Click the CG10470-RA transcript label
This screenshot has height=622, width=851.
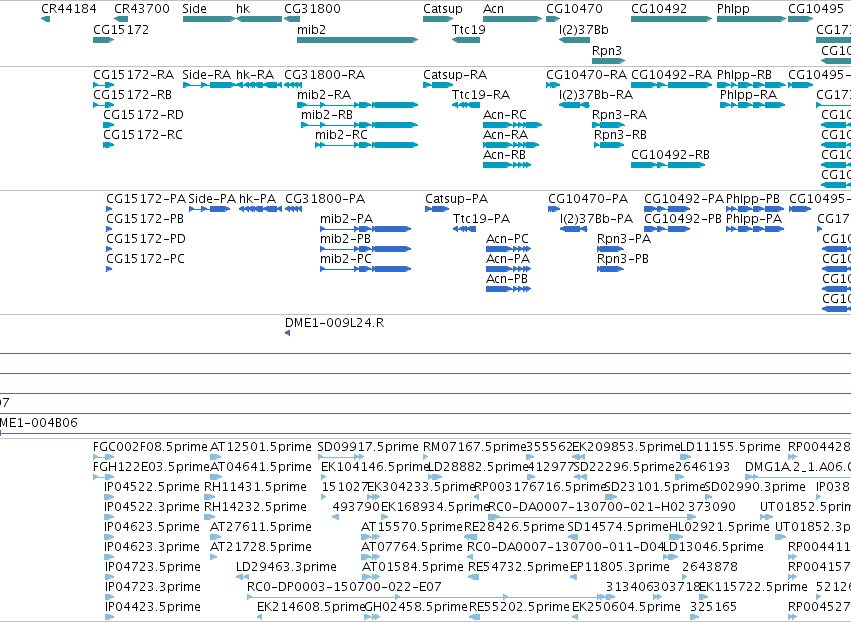coord(586,74)
